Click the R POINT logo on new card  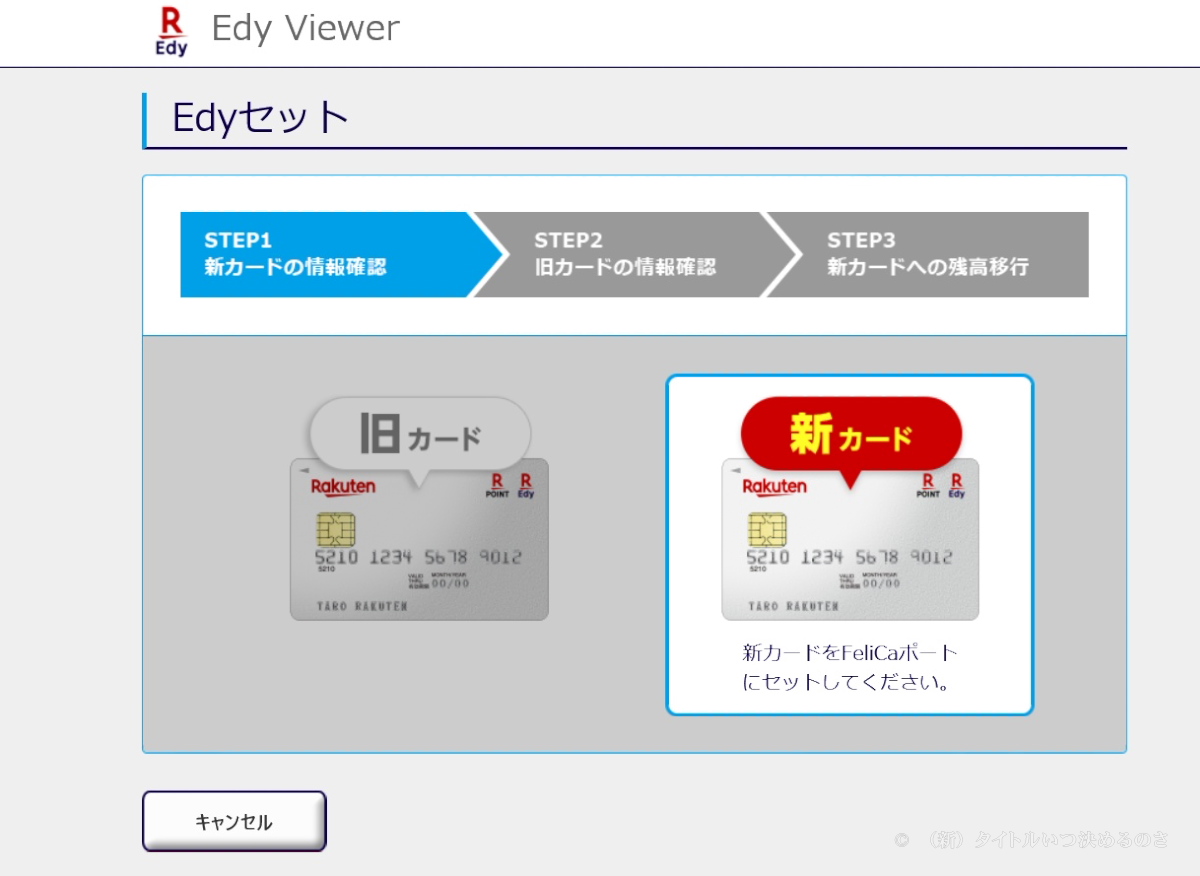click(928, 486)
